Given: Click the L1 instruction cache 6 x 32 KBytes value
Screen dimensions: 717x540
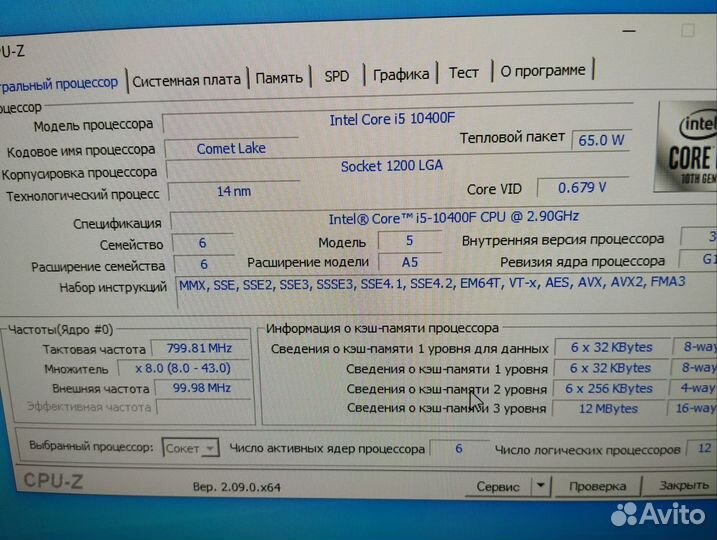Looking at the screenshot, I should [x=610, y=368].
